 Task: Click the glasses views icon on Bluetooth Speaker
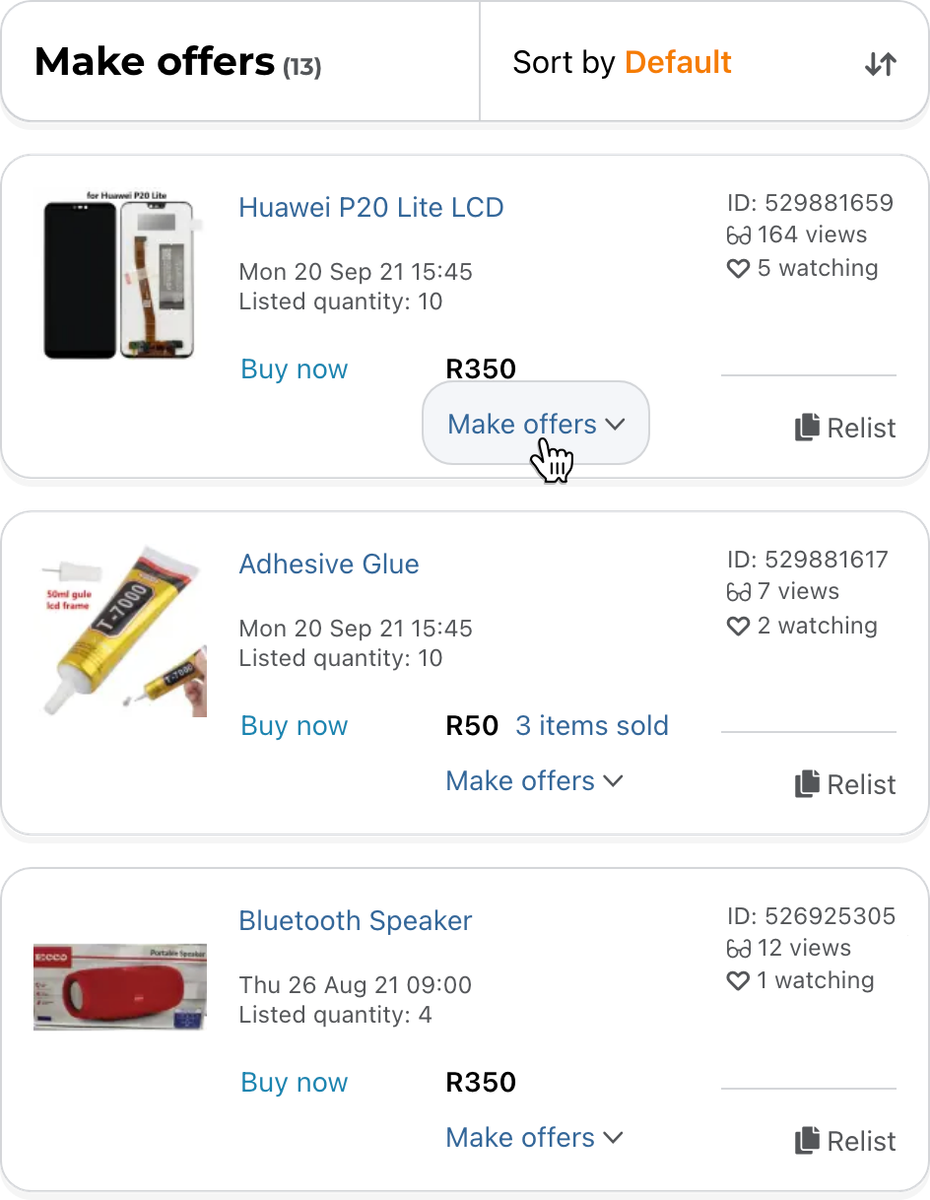(738, 949)
